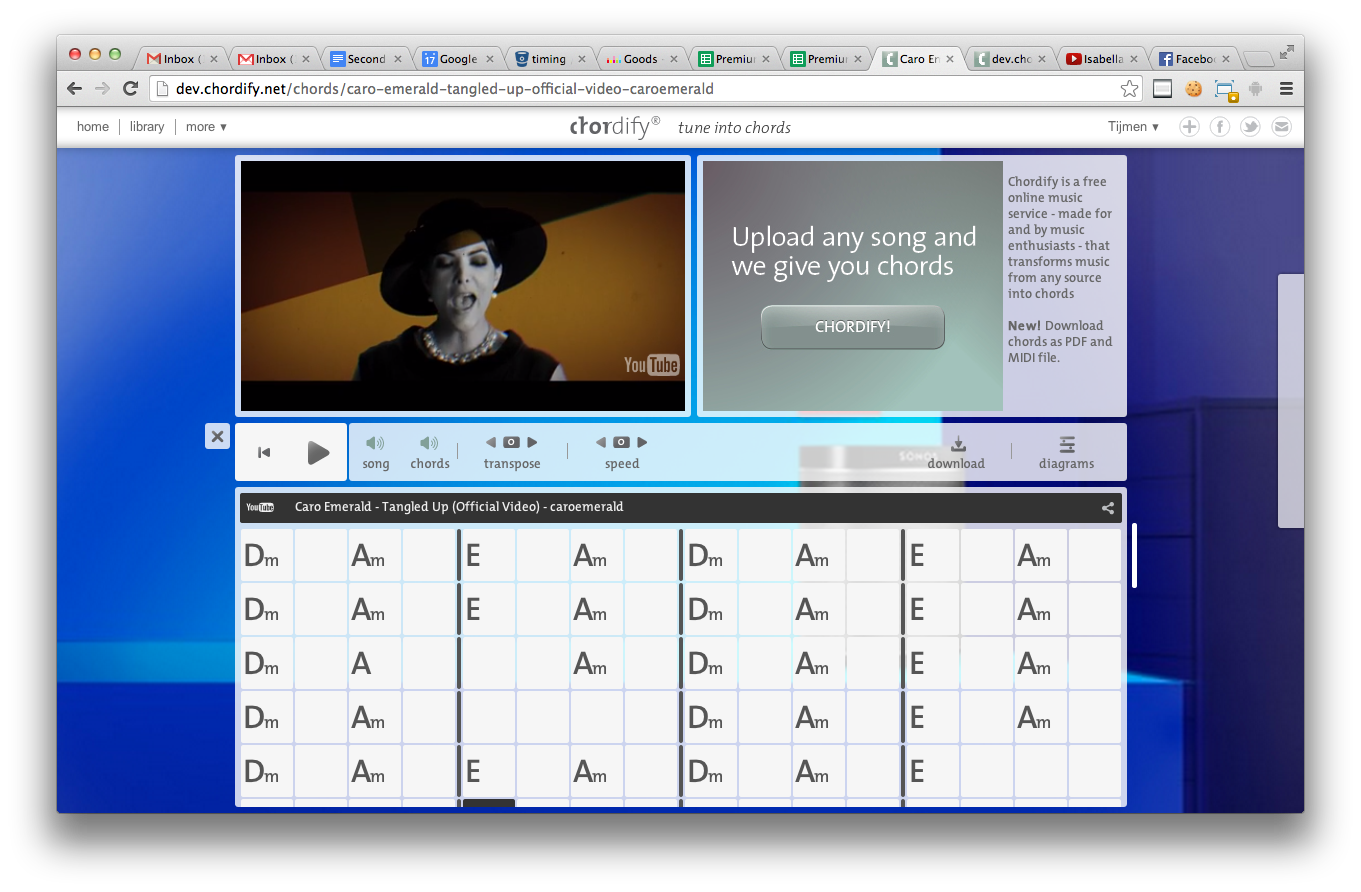1361x892 pixels.
Task: Decrease playback speed with left arrow
Action: 601,442
